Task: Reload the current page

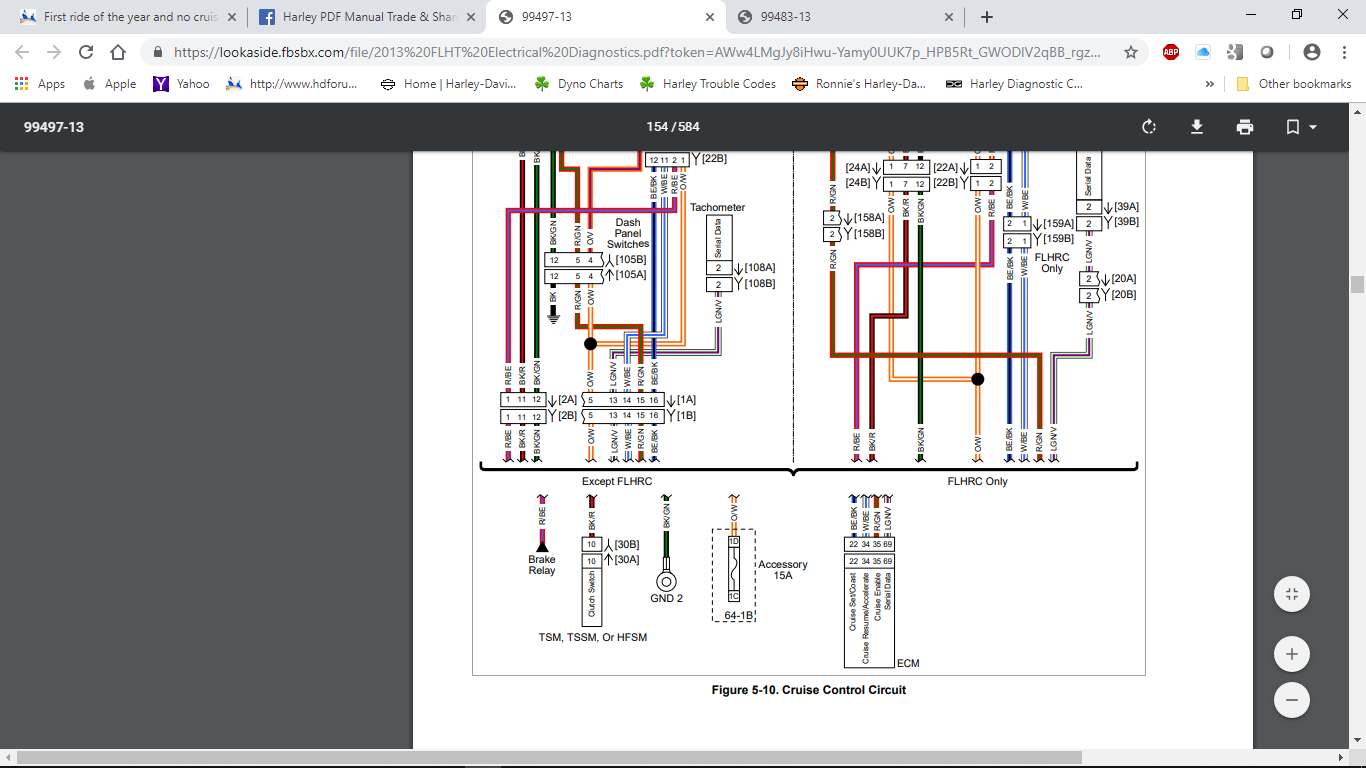Action: pos(86,52)
